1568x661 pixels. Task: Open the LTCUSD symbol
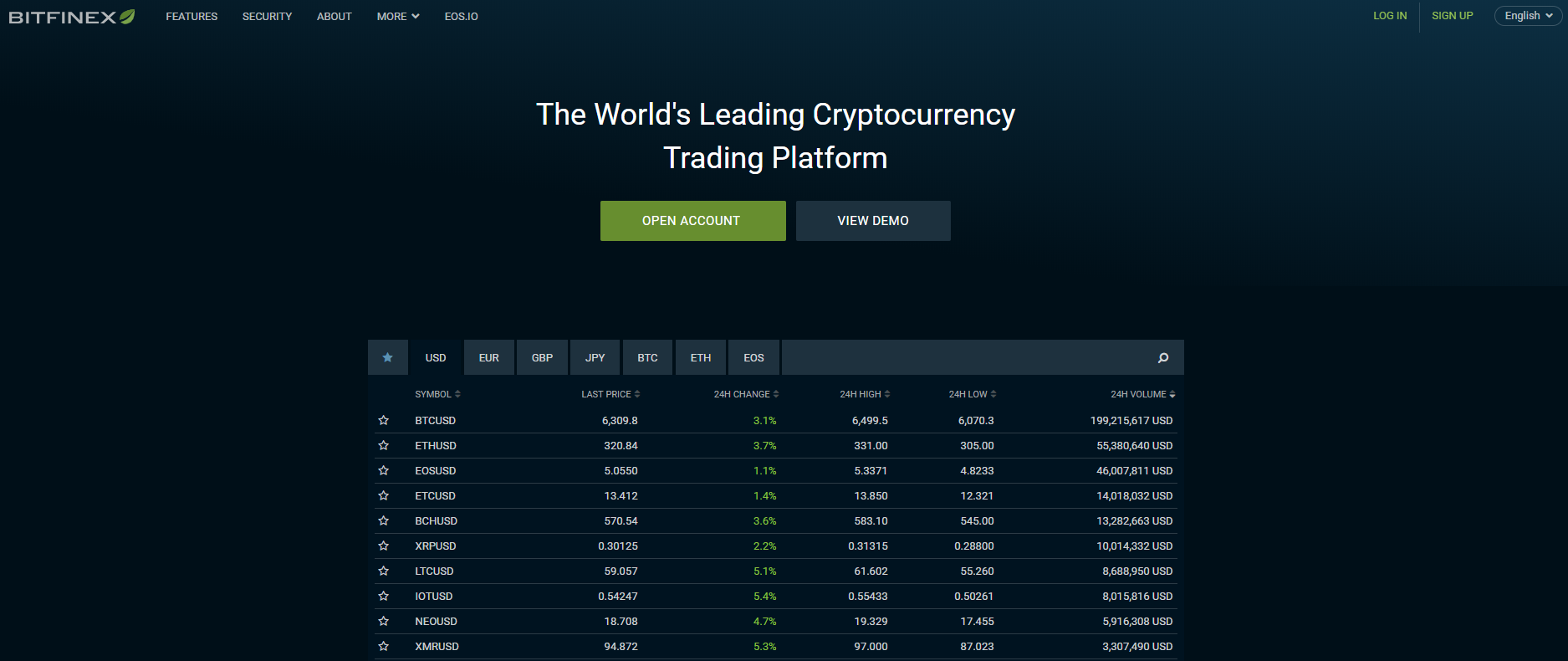click(434, 571)
